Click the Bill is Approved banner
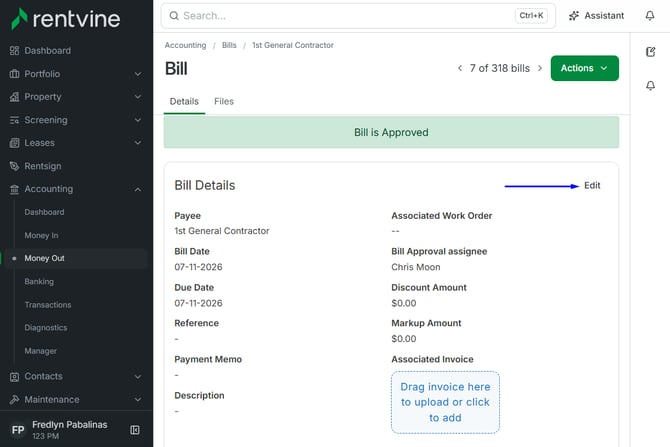Viewport: 670px width, 447px height. click(x=391, y=132)
